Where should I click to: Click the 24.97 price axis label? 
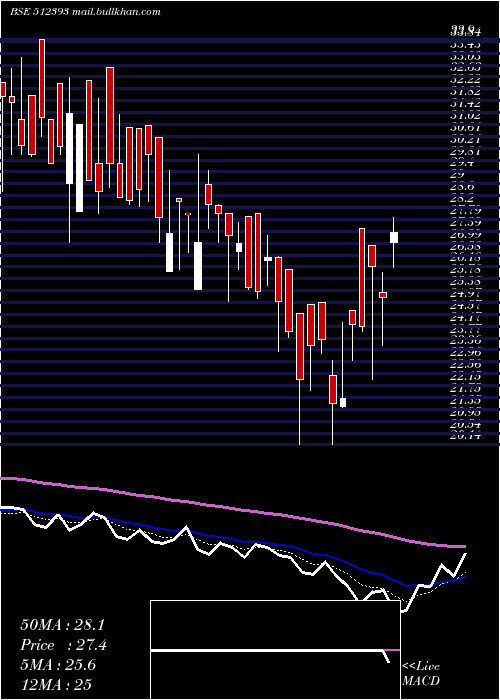tap(465, 294)
